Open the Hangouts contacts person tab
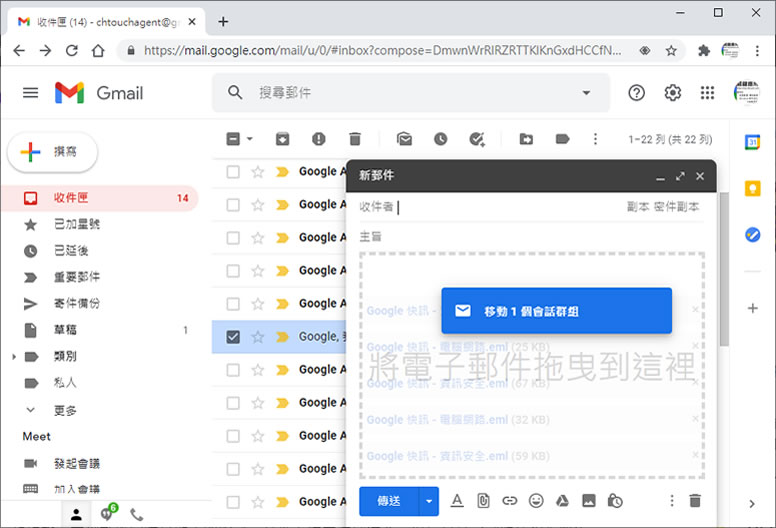This screenshot has width=776, height=528. point(76,515)
